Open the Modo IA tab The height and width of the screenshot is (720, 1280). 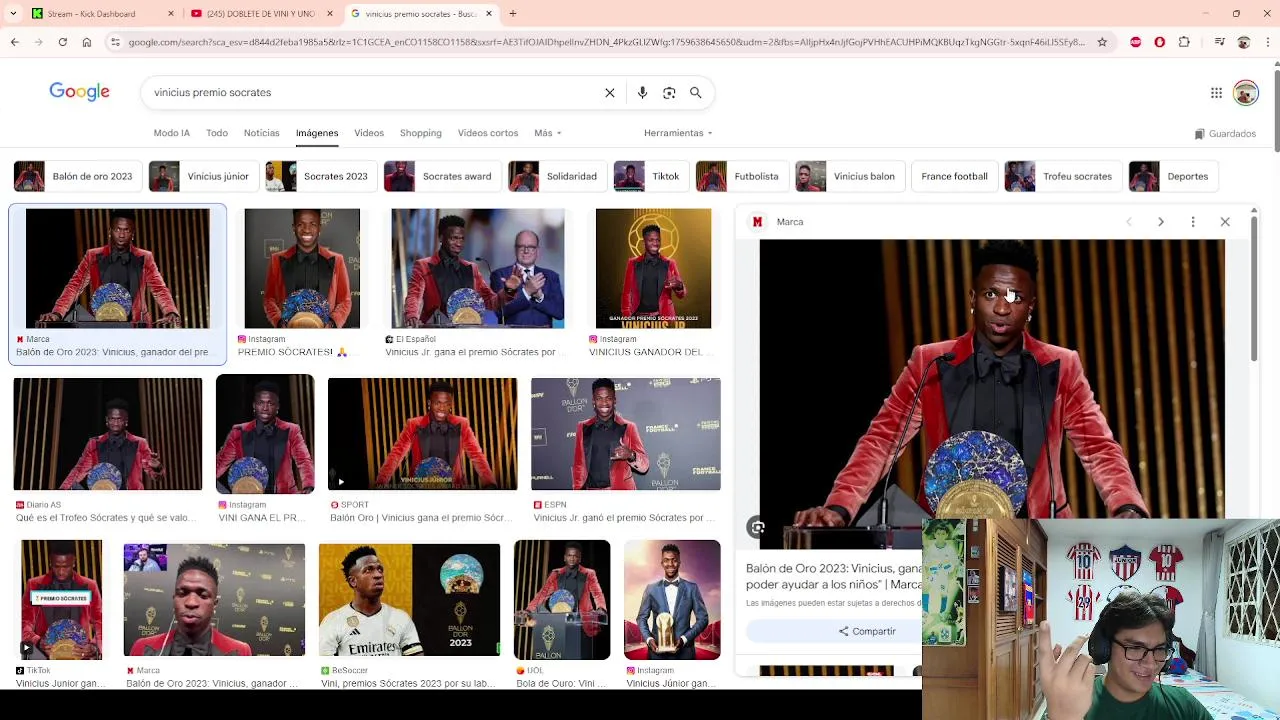(171, 133)
